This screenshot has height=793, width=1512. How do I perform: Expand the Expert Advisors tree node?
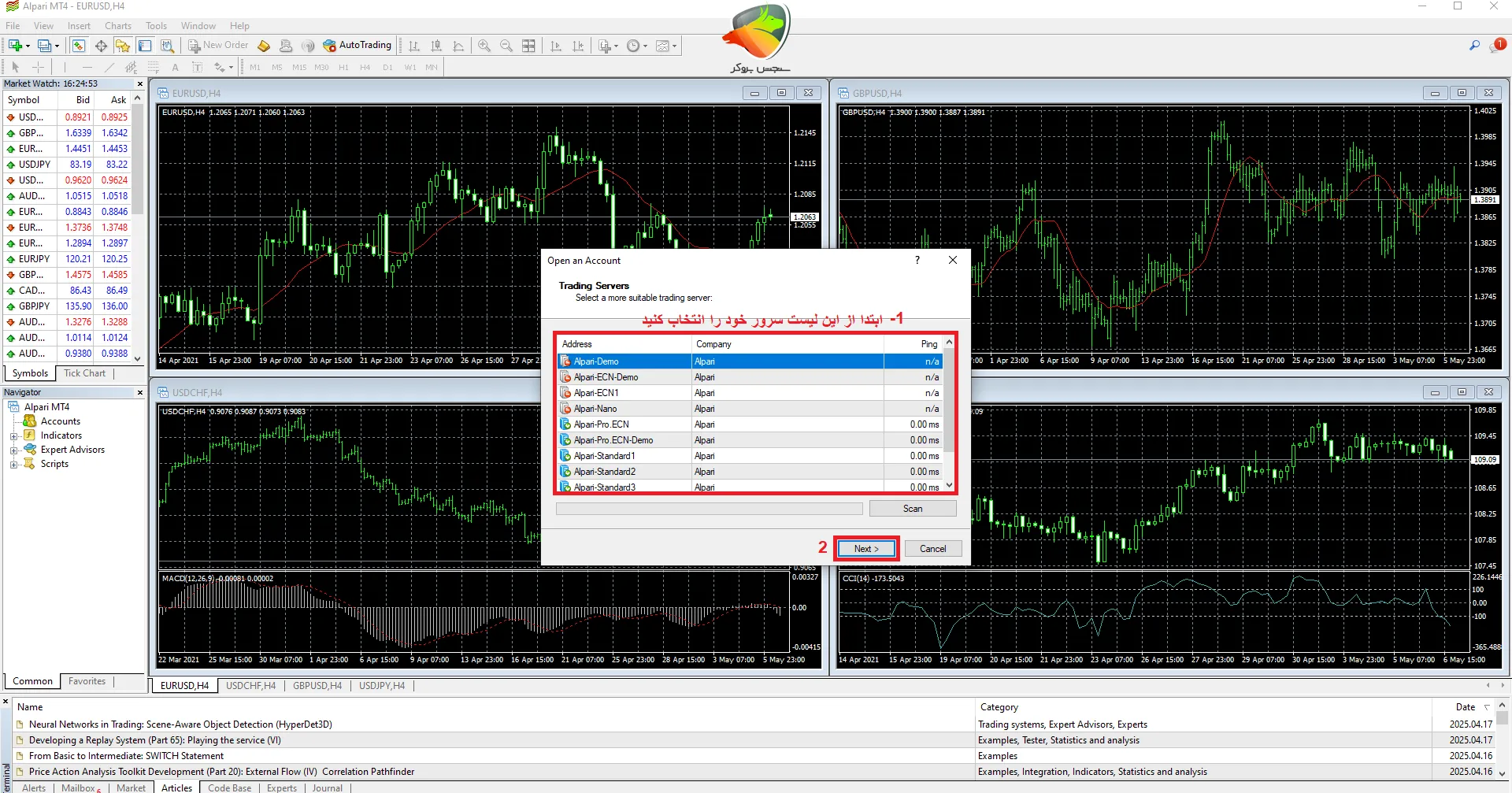point(13,450)
